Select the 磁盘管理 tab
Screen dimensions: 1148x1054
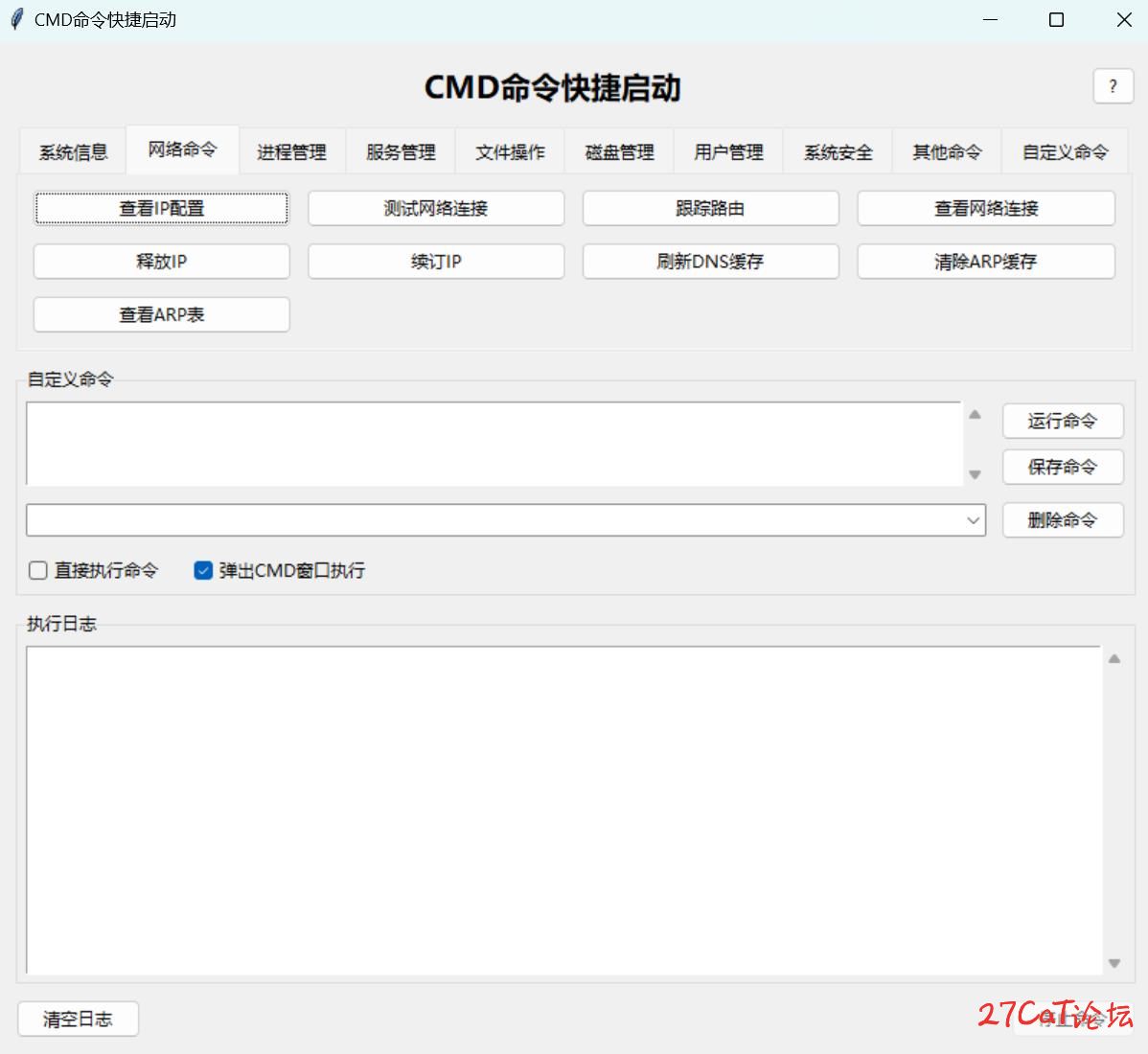[619, 152]
